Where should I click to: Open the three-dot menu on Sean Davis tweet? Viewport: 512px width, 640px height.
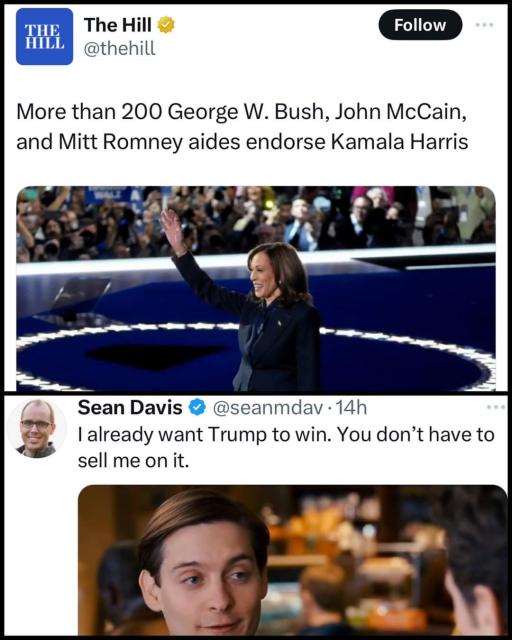(x=496, y=407)
